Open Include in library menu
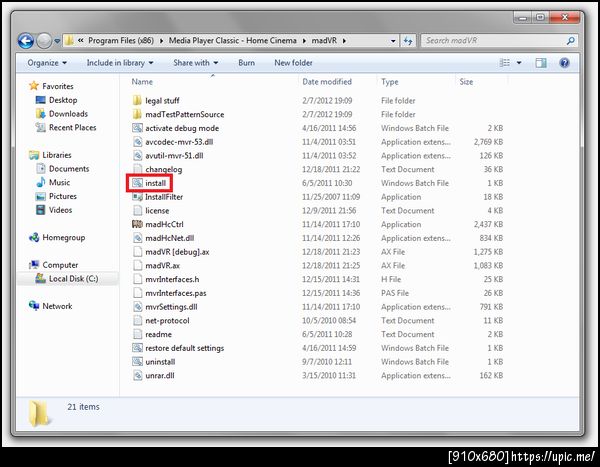The width and height of the screenshot is (600, 467). [120, 63]
